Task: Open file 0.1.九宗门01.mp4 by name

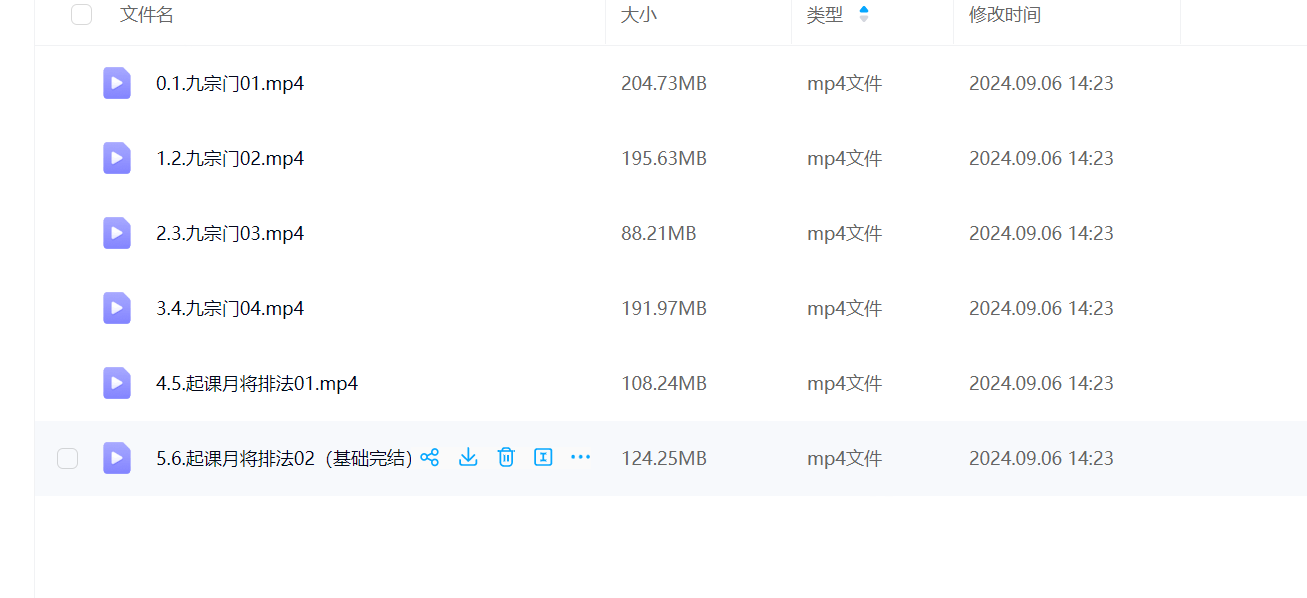Action: pos(230,84)
